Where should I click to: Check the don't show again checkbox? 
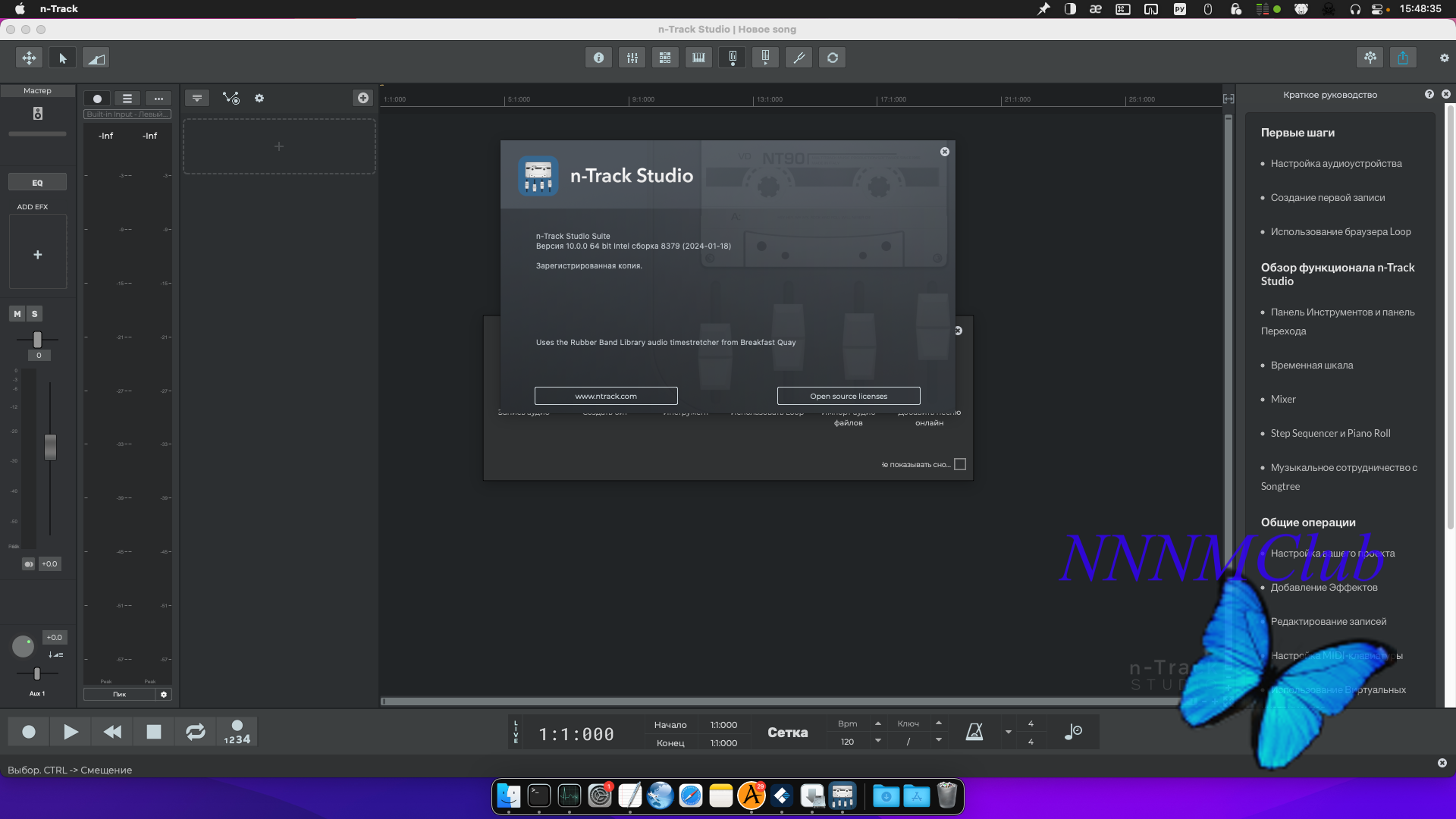pos(960,464)
